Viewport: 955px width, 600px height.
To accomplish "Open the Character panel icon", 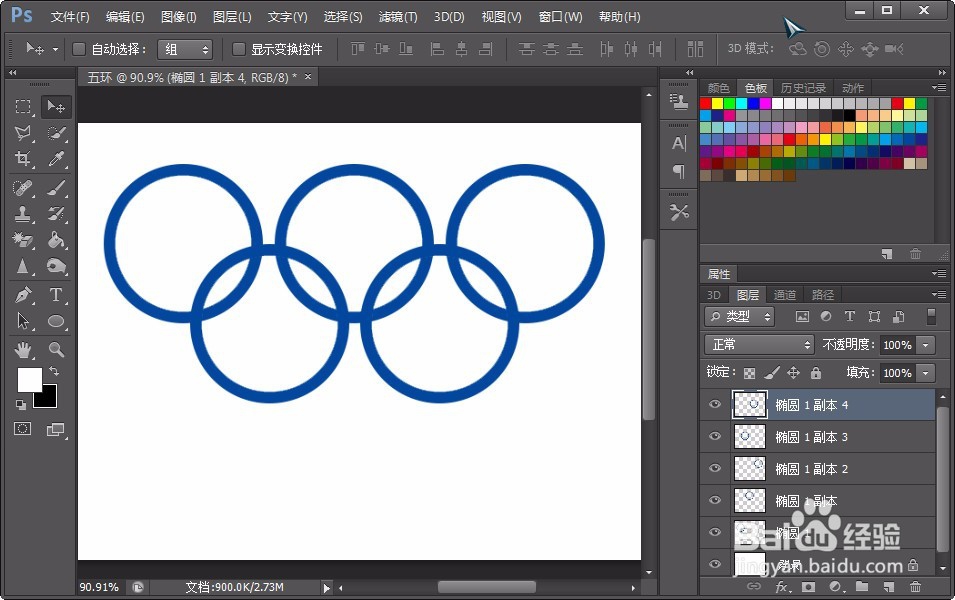I will click(x=678, y=144).
